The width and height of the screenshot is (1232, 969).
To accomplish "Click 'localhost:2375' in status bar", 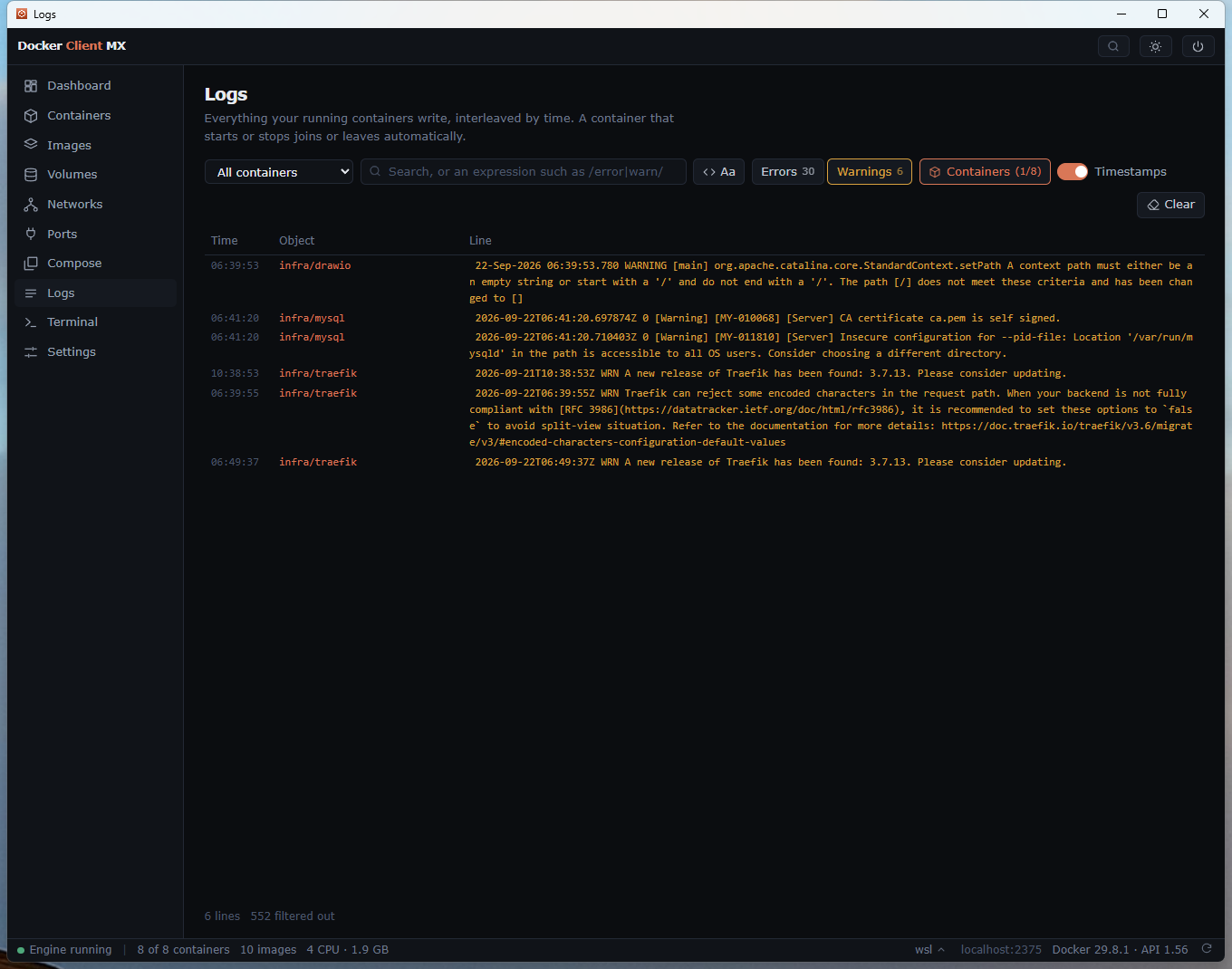I will click(x=1001, y=950).
